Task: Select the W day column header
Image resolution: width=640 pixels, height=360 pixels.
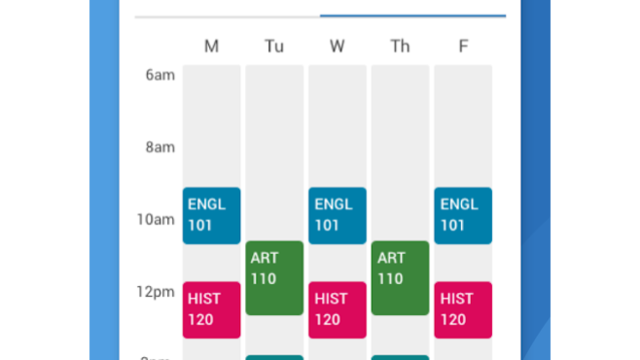Action: [x=337, y=46]
